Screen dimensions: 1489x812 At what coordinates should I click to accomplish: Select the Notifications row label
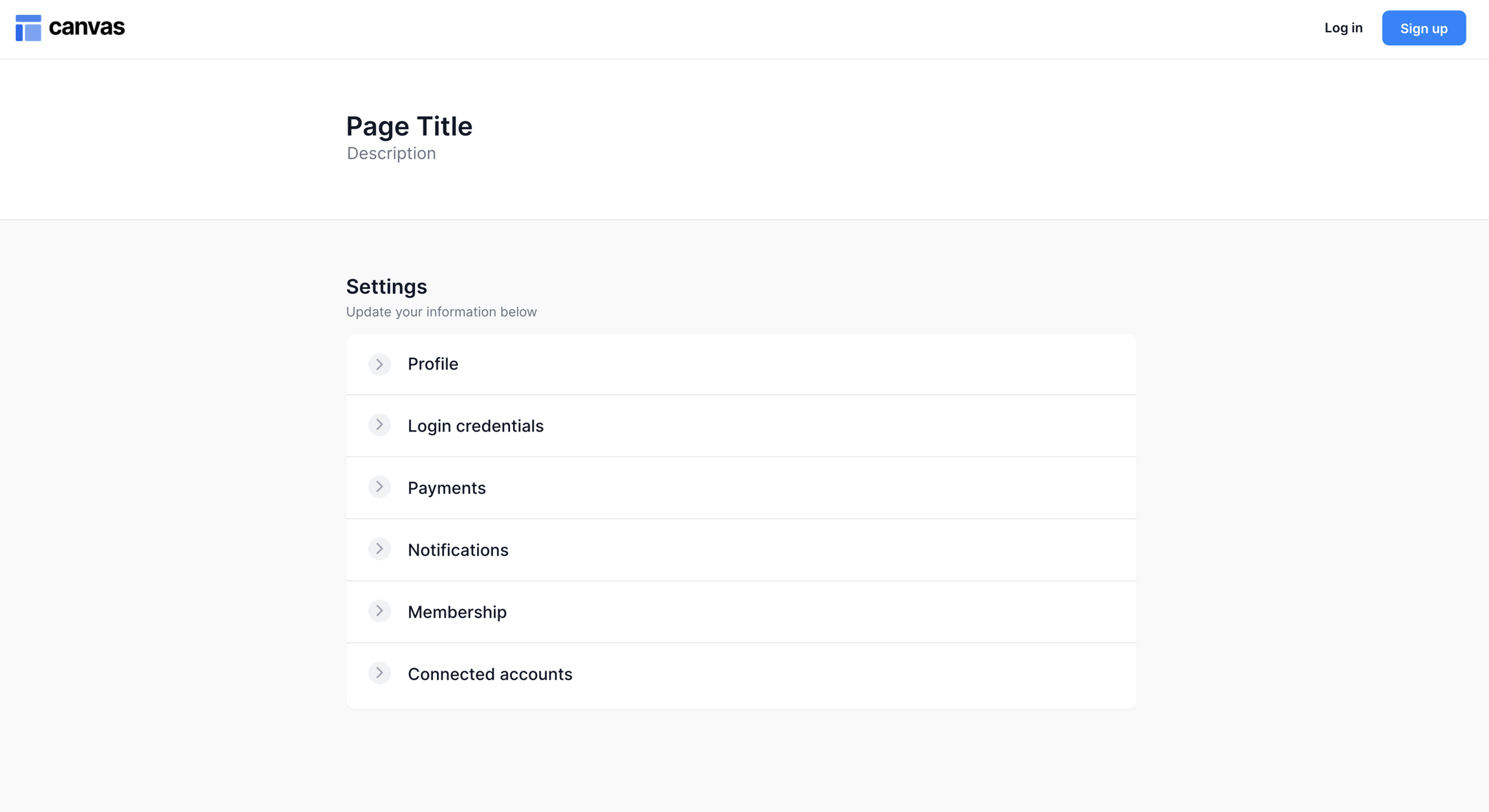(458, 550)
